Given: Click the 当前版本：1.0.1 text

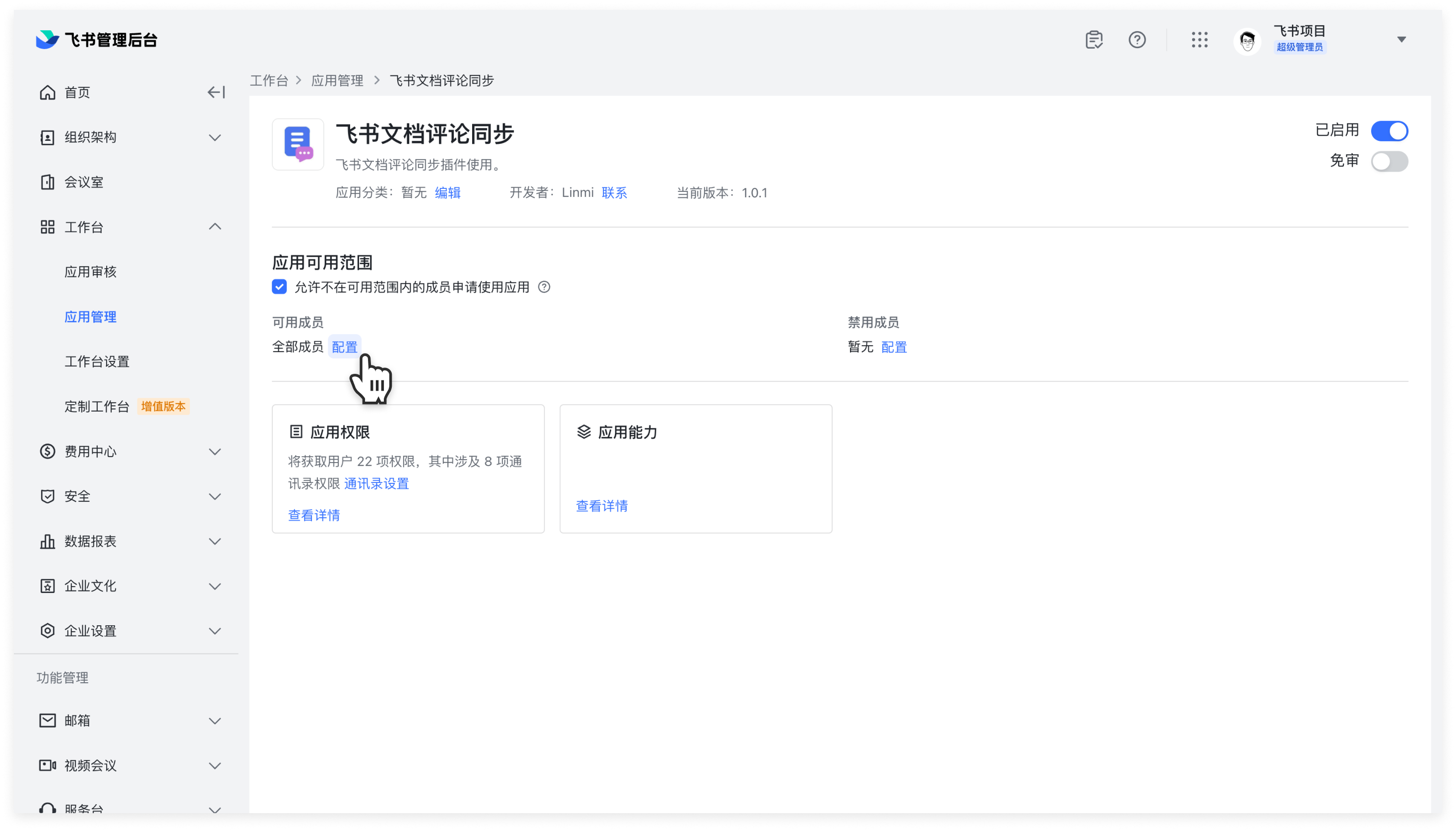Looking at the screenshot, I should (722, 192).
